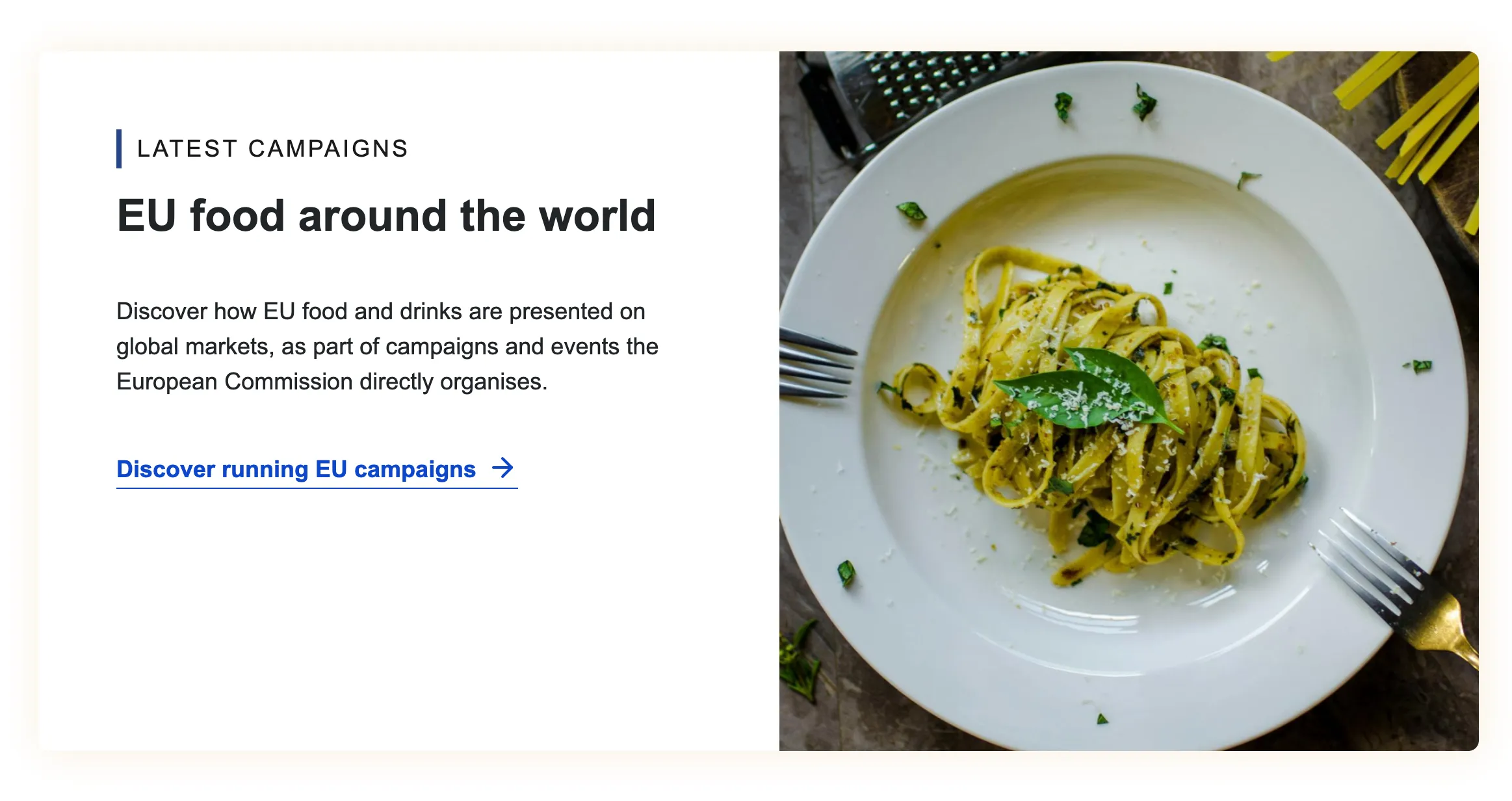Screen dimensions: 1512x801
Task: Click the empty white area below the link
Action: (390, 618)
